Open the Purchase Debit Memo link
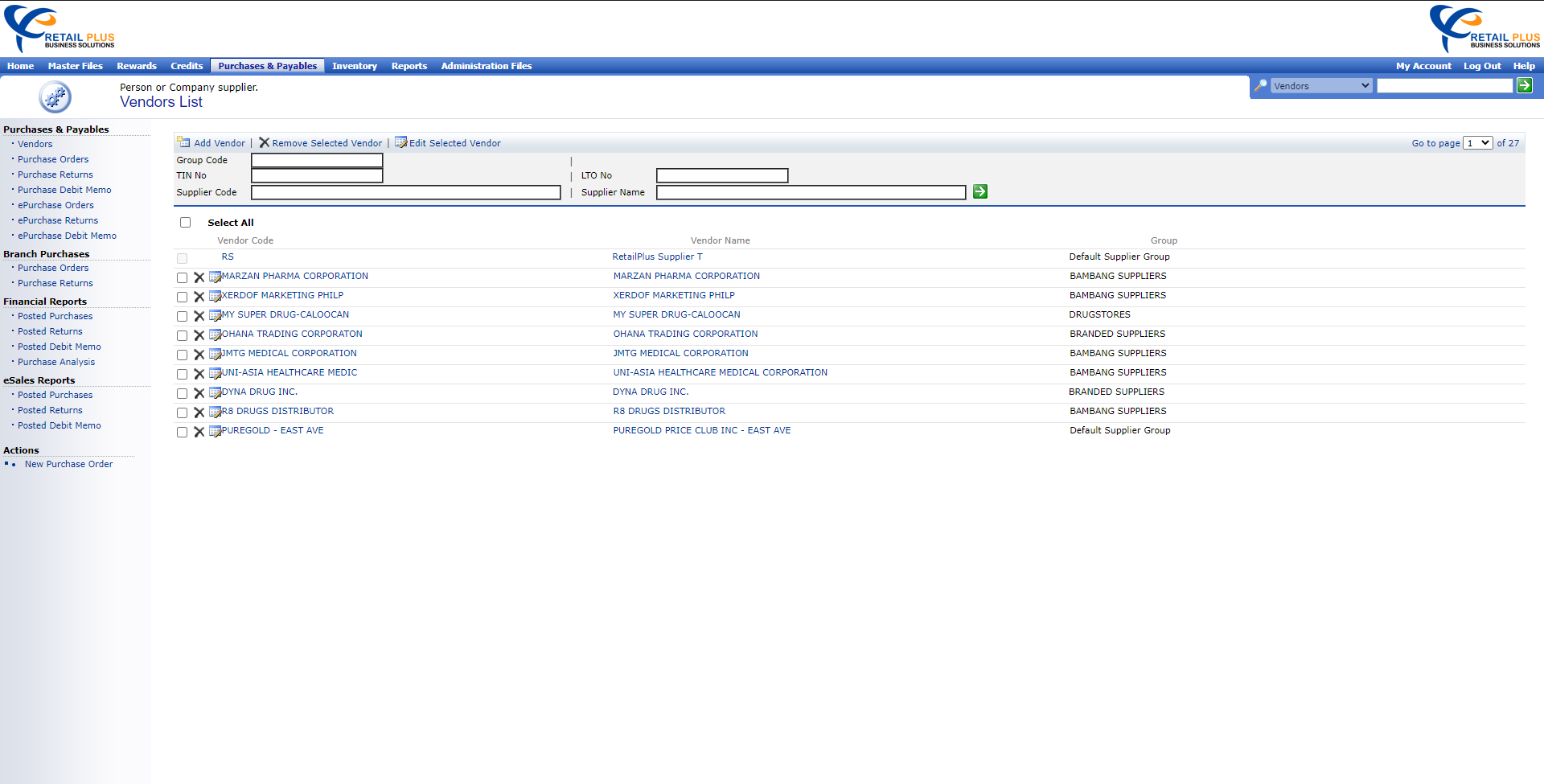The height and width of the screenshot is (784, 1544). tap(64, 190)
